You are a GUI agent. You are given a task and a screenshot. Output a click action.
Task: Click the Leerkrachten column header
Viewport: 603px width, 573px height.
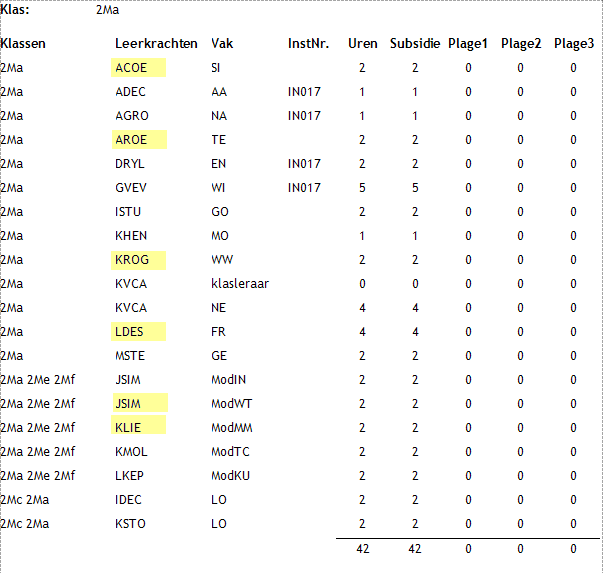pyautogui.click(x=156, y=43)
